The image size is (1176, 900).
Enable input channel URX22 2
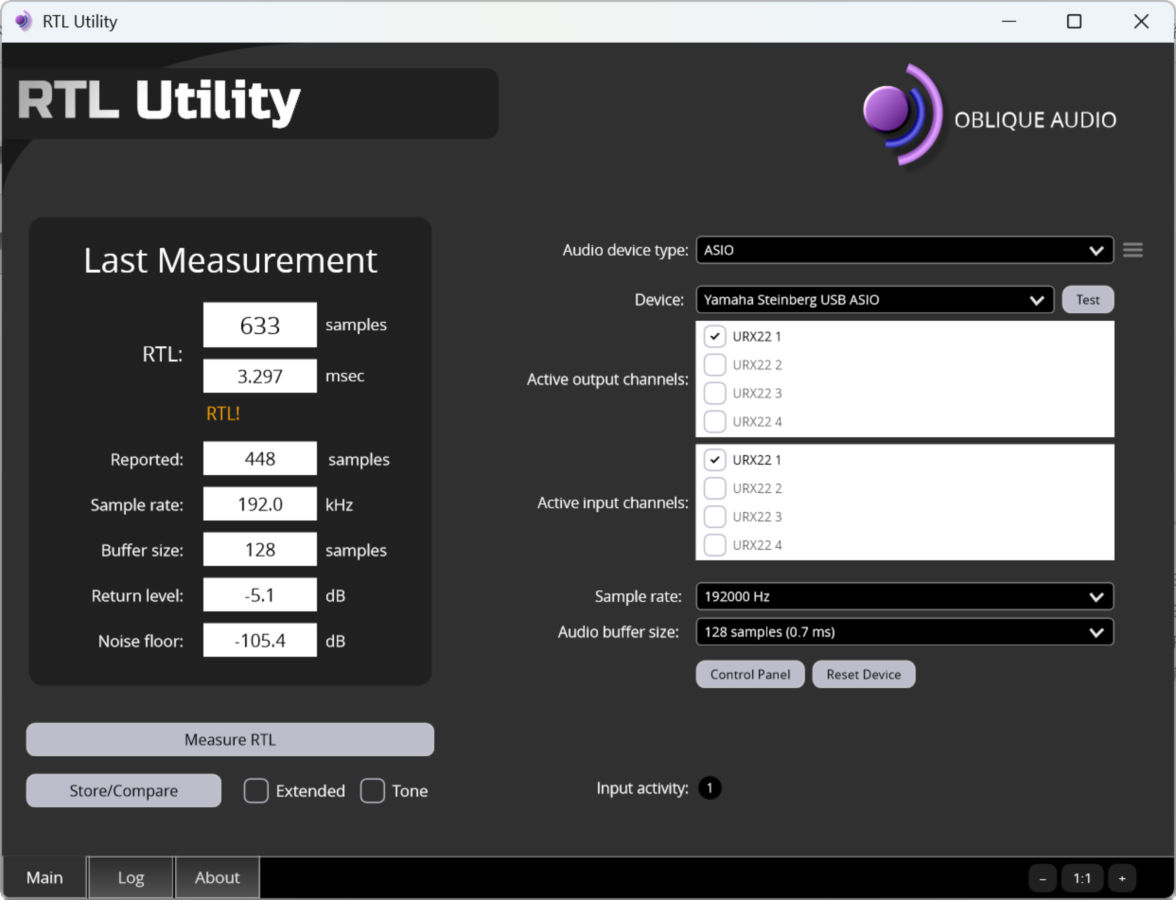[715, 488]
